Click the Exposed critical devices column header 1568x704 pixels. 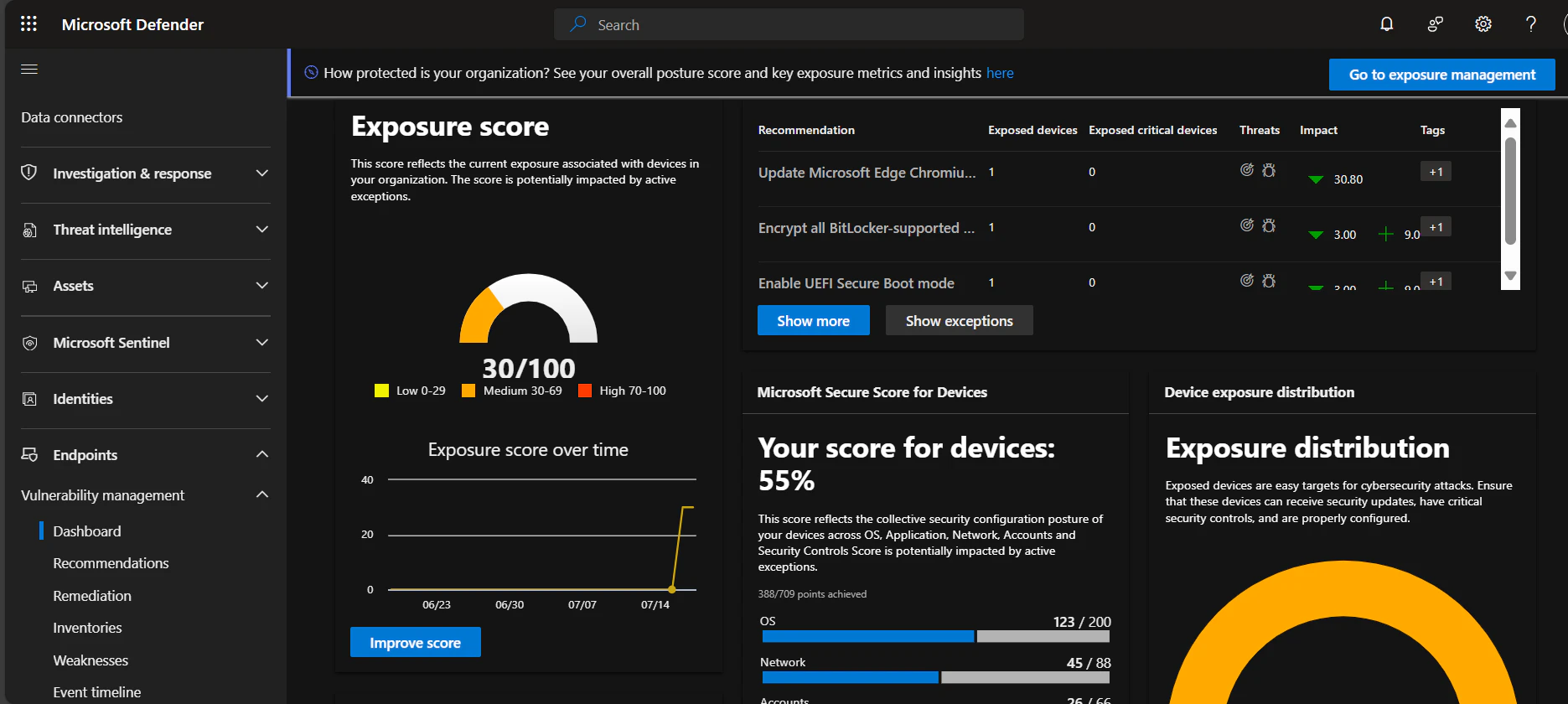coord(1152,130)
